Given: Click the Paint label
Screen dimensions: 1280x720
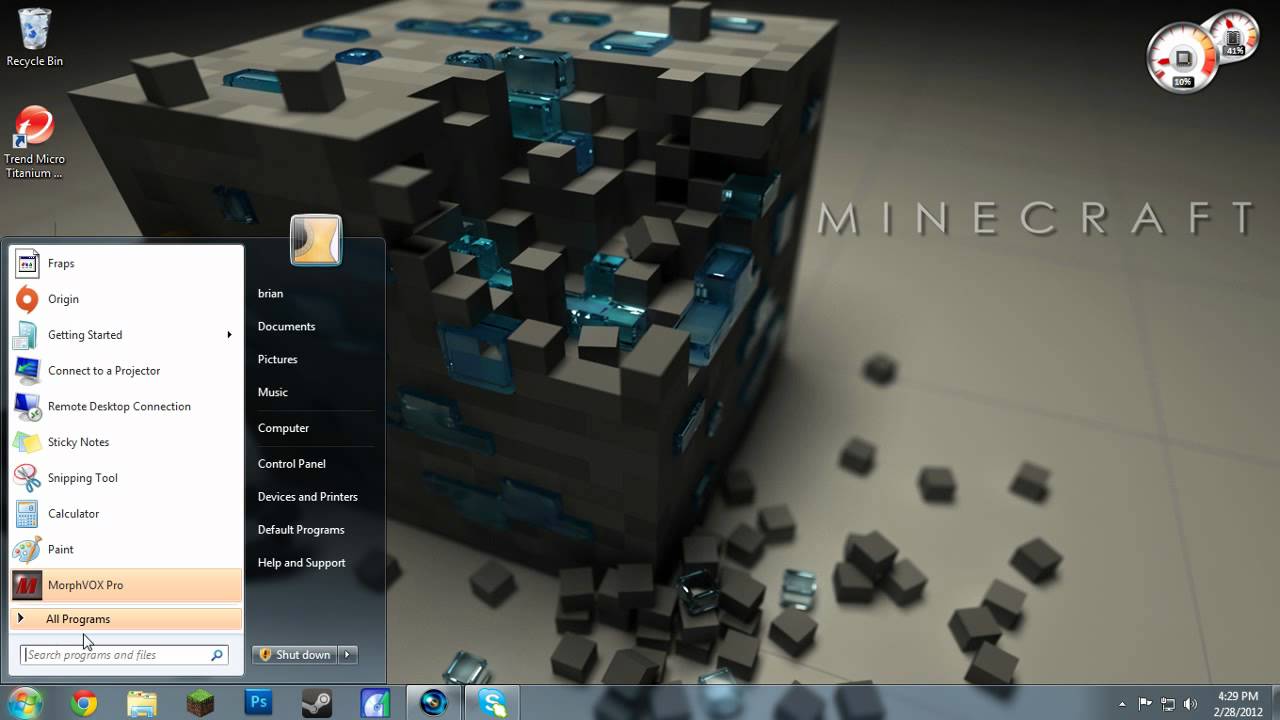Looking at the screenshot, I should click(61, 549).
